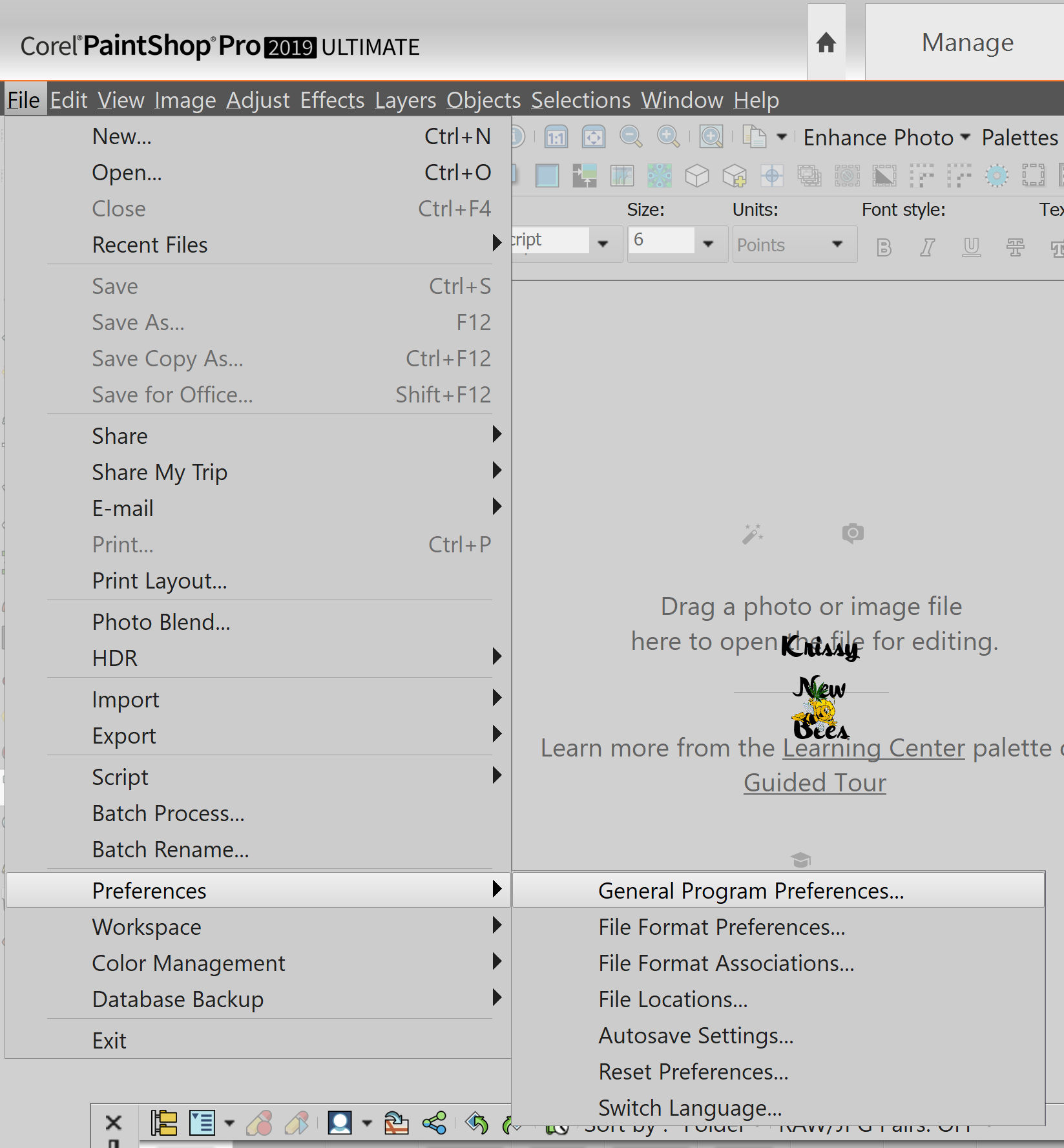Click the Home tab house icon
The width and height of the screenshot is (1064, 1148).
tap(826, 43)
